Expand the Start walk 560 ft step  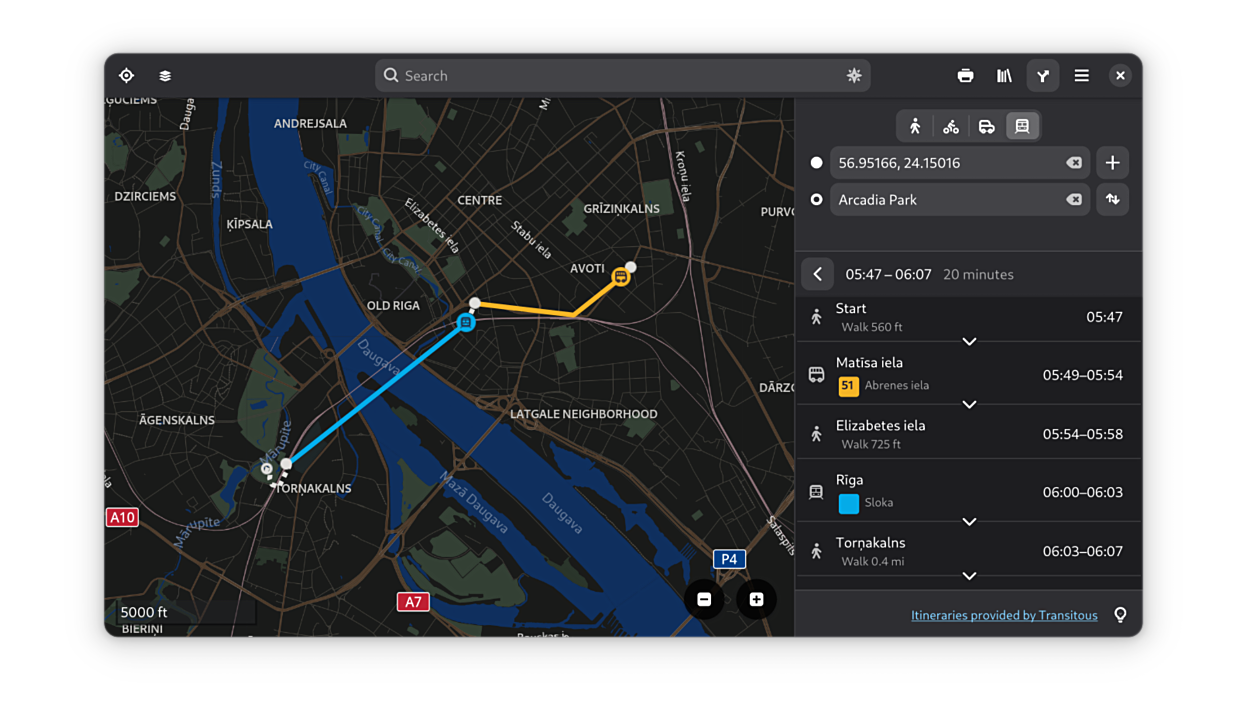[x=968, y=342]
